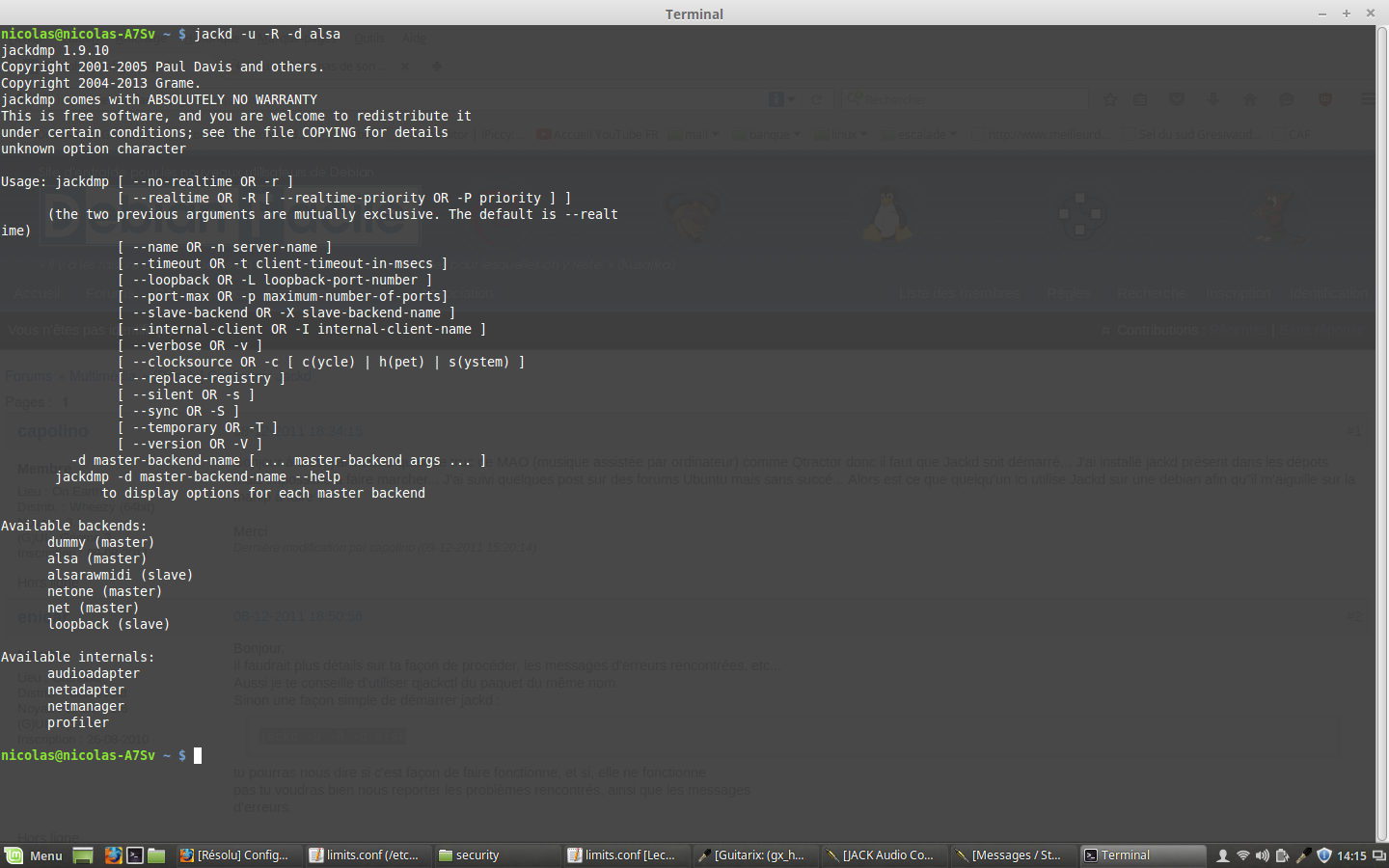Click the '--loopback OR -L' option line

point(275,280)
